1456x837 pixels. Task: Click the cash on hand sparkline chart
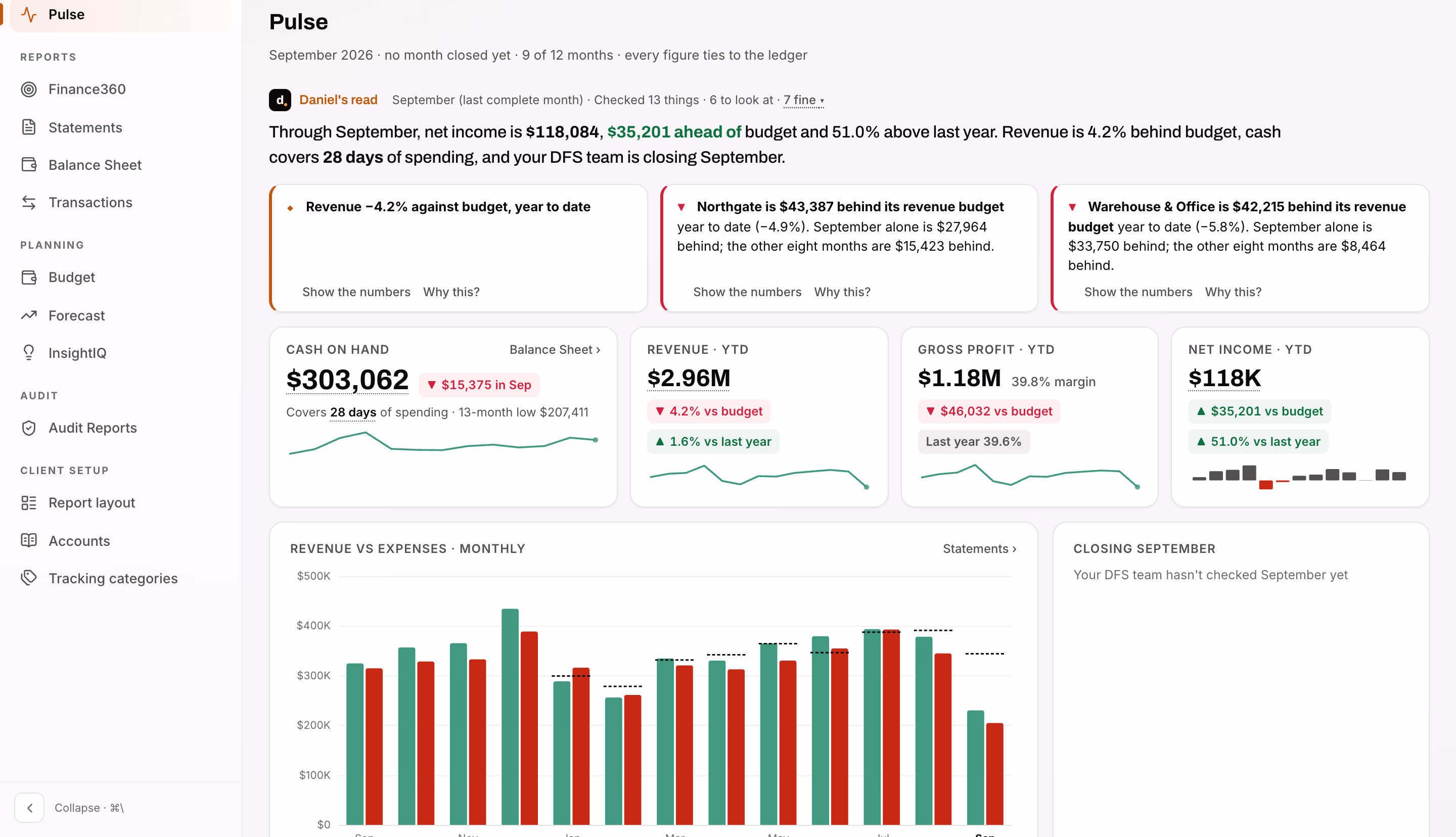[442, 443]
